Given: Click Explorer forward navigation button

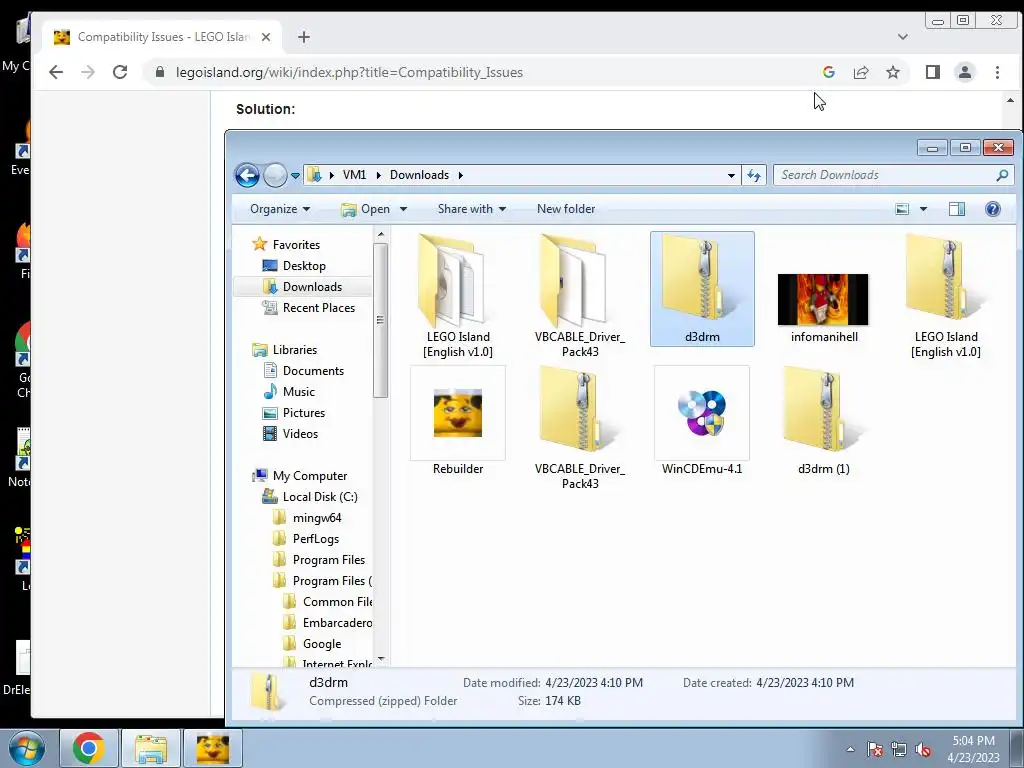Looking at the screenshot, I should (275, 175).
